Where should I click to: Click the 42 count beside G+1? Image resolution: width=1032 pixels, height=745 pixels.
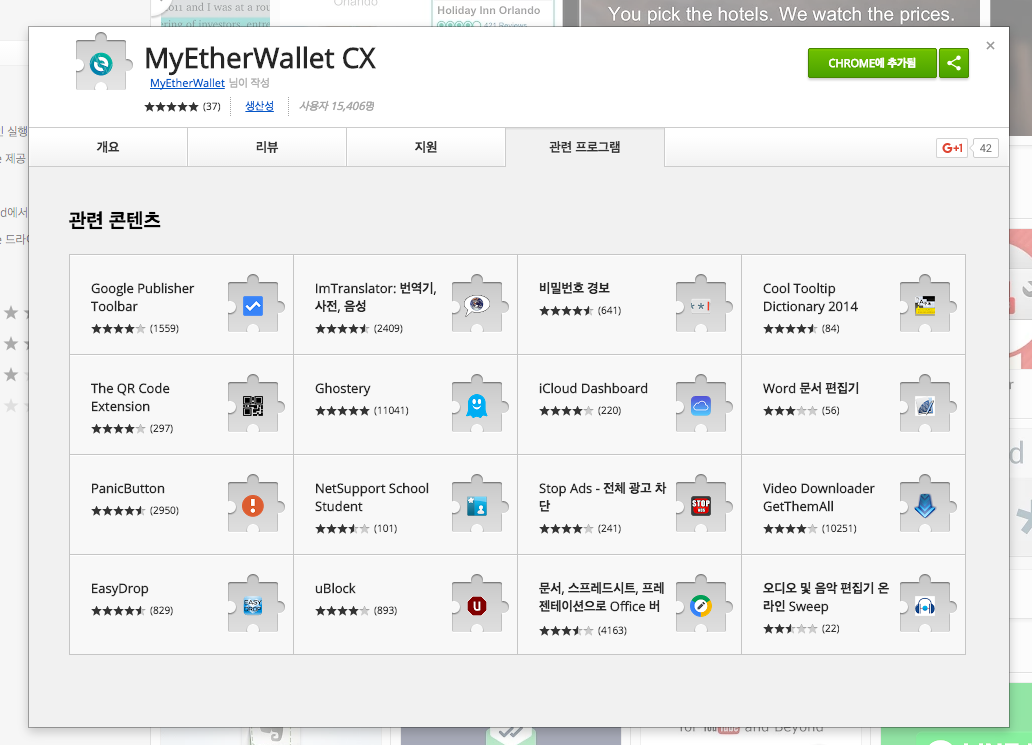tap(985, 148)
